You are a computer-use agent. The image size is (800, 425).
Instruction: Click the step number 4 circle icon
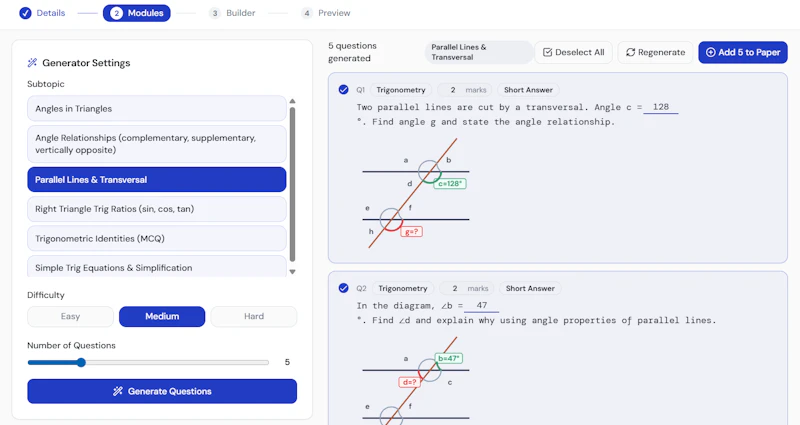pyautogui.click(x=307, y=13)
